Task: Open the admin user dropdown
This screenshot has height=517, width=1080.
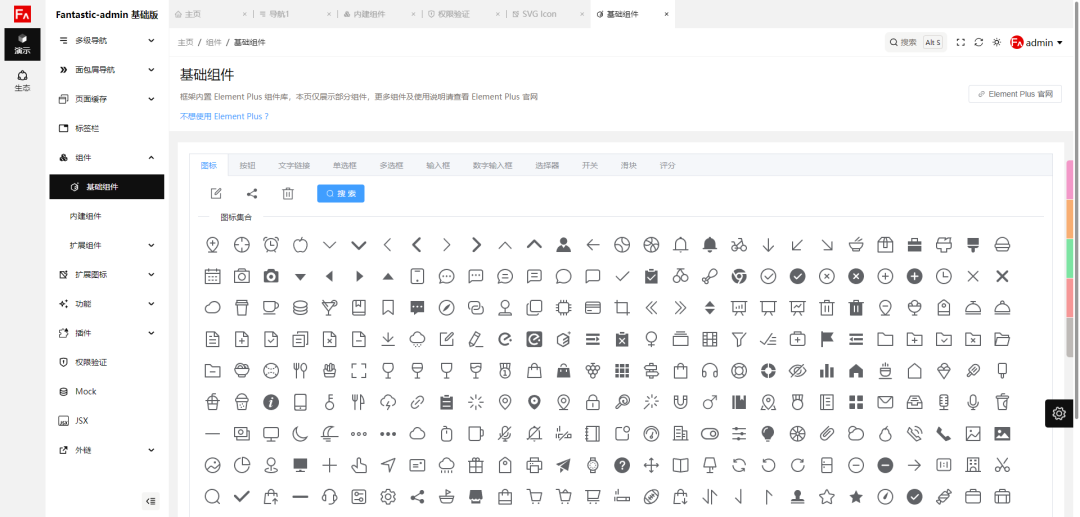Action: [1036, 42]
